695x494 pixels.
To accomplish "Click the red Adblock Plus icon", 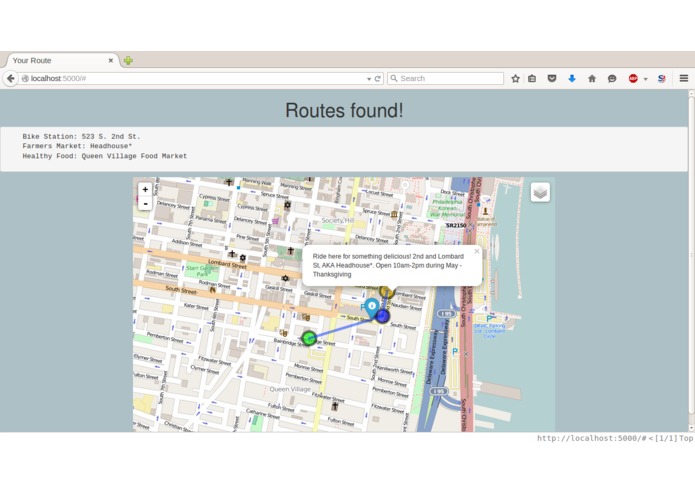I will click(x=633, y=78).
